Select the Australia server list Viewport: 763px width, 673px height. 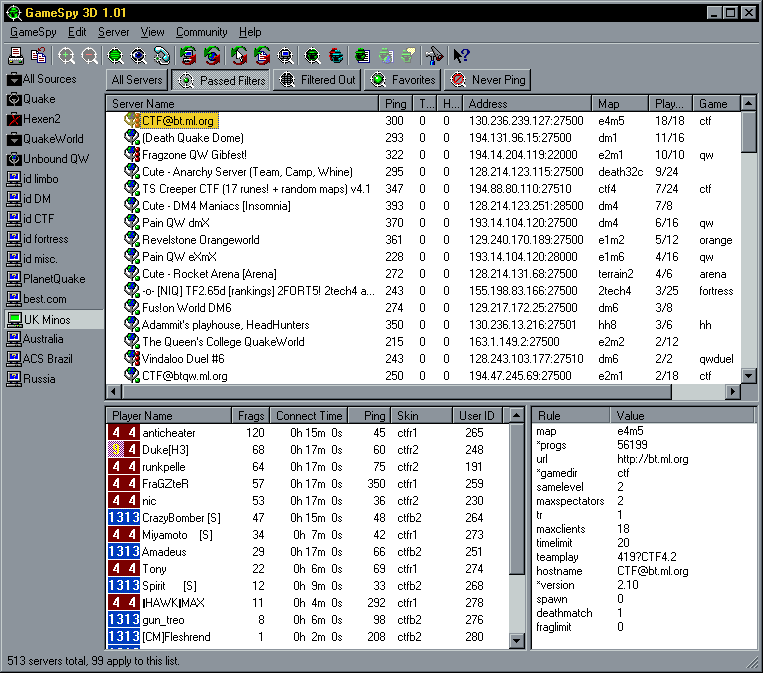coord(35,339)
